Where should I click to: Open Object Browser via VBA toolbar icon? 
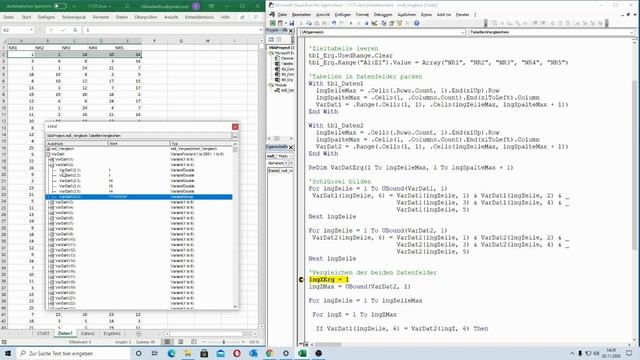(x=399, y=23)
